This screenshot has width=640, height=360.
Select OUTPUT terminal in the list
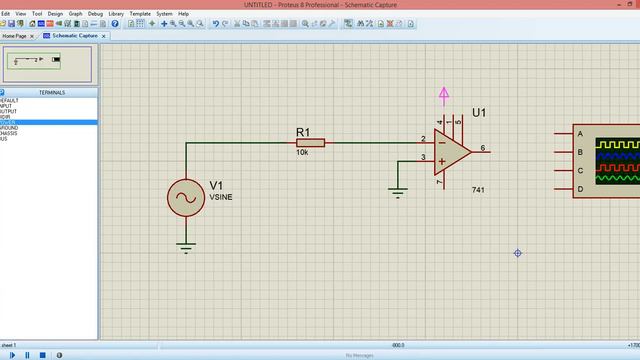pyautogui.click(x=8, y=111)
